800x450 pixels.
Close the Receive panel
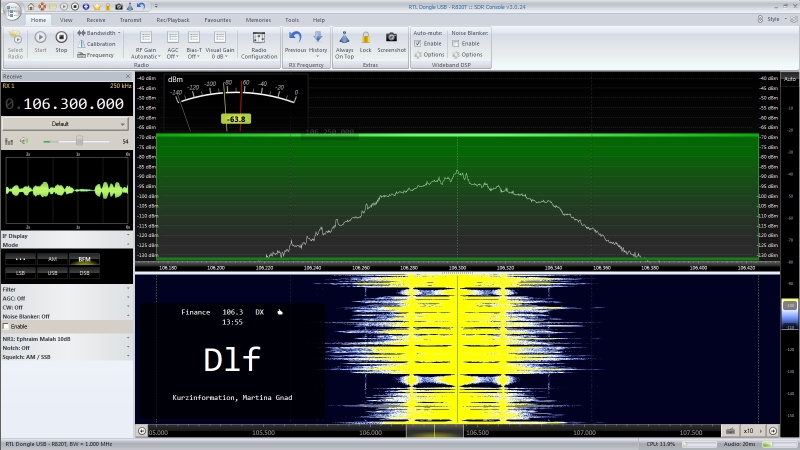point(128,77)
